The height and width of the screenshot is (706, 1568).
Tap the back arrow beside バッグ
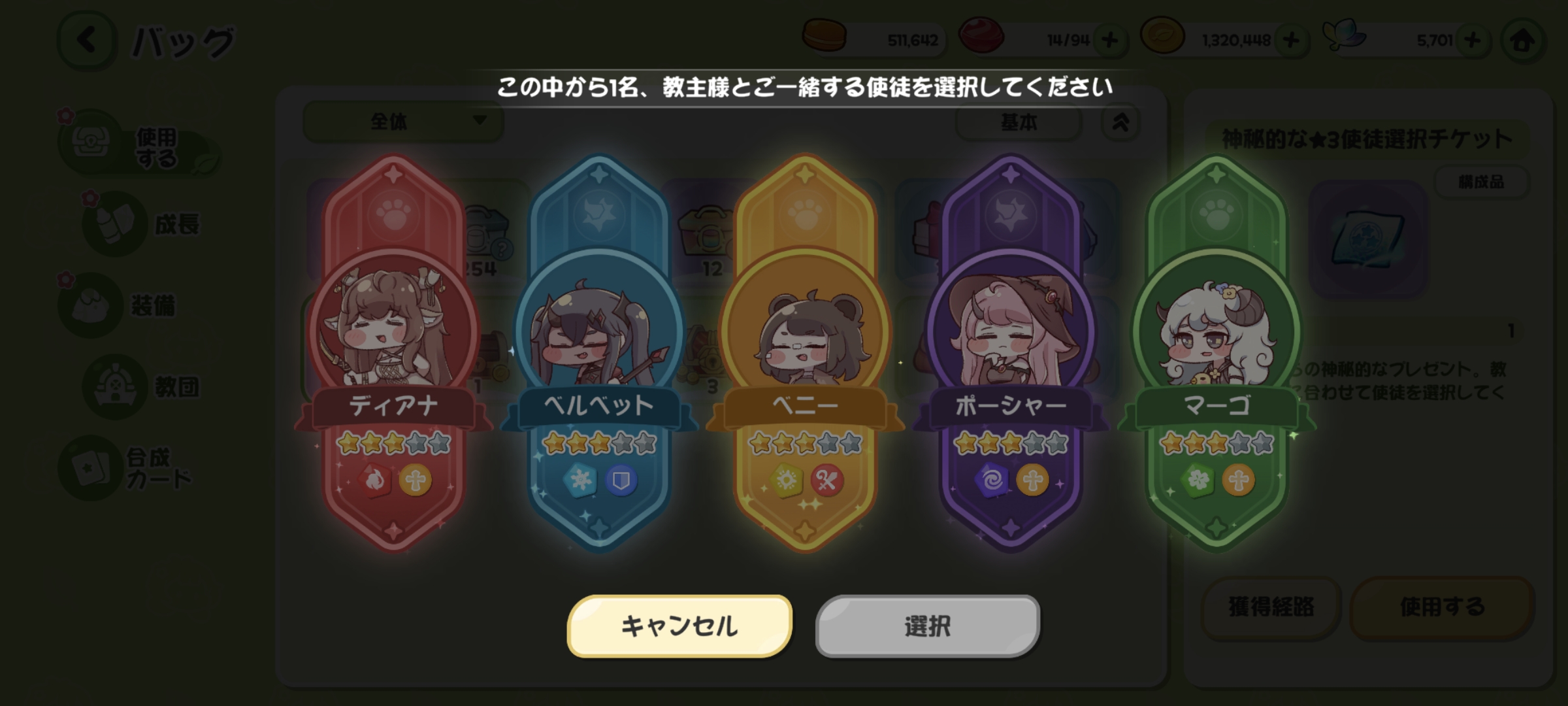pyautogui.click(x=87, y=41)
